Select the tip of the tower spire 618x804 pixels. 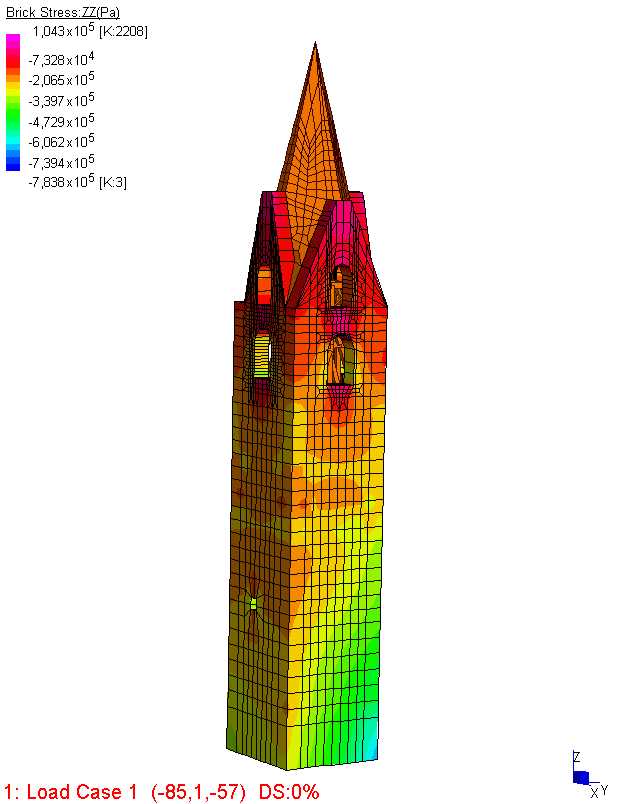pos(316,46)
